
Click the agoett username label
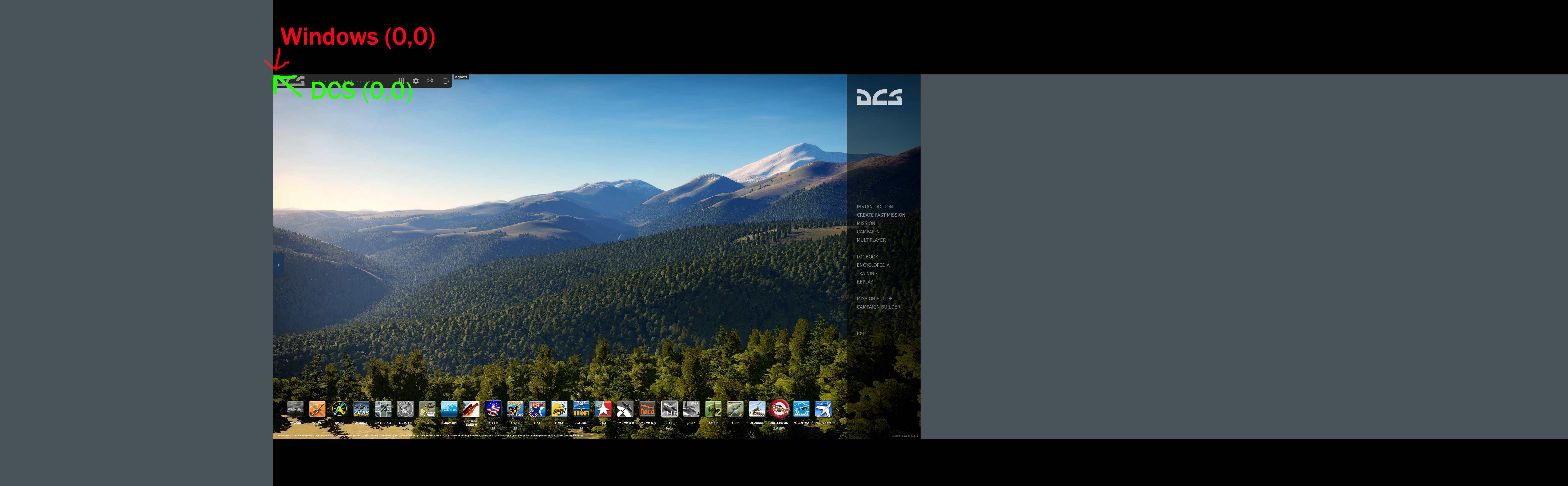(461, 77)
